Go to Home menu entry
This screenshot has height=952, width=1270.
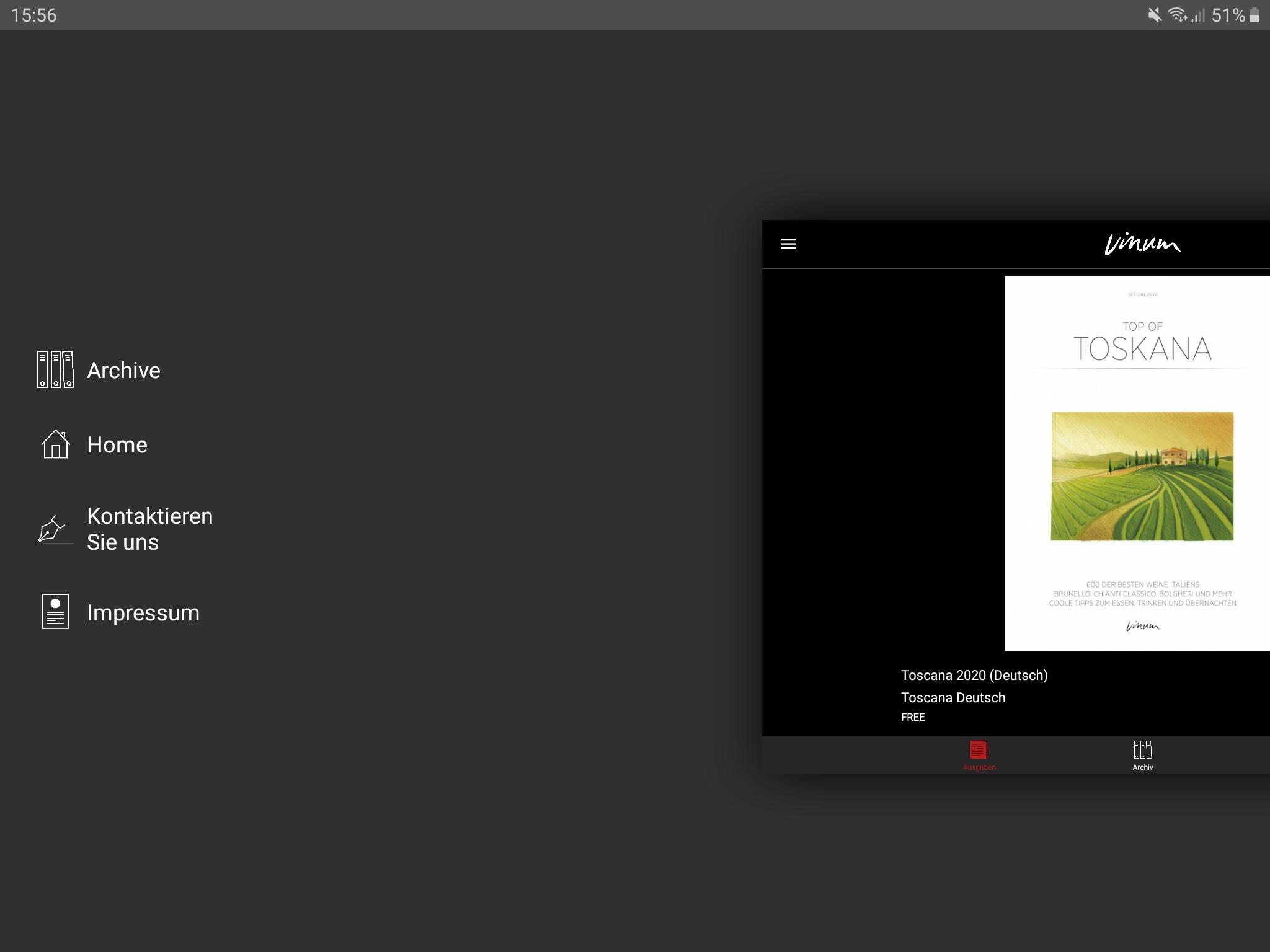117,445
